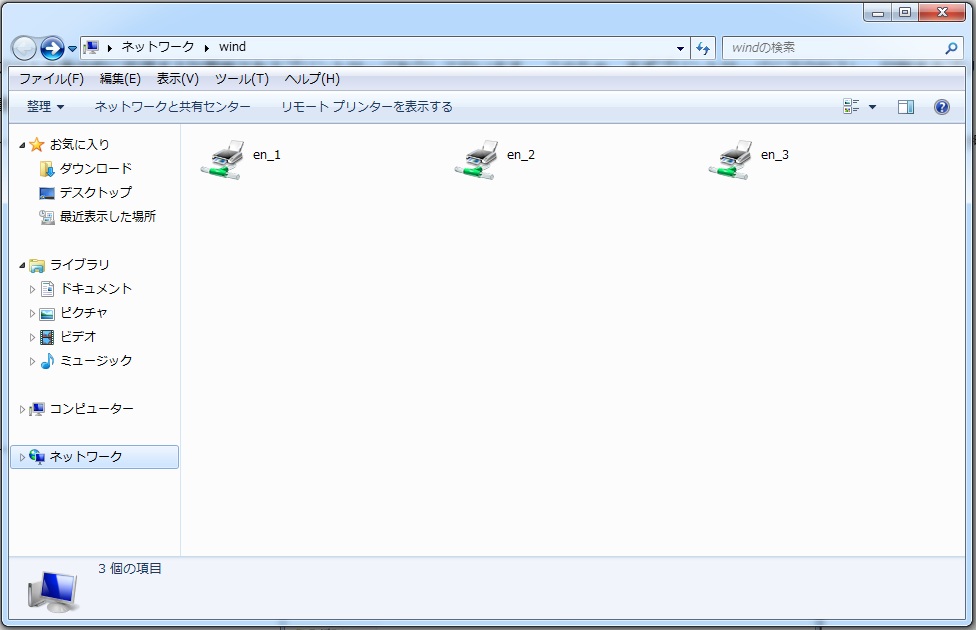Expand the arrow between ネットワーク and wind

tap(207, 48)
